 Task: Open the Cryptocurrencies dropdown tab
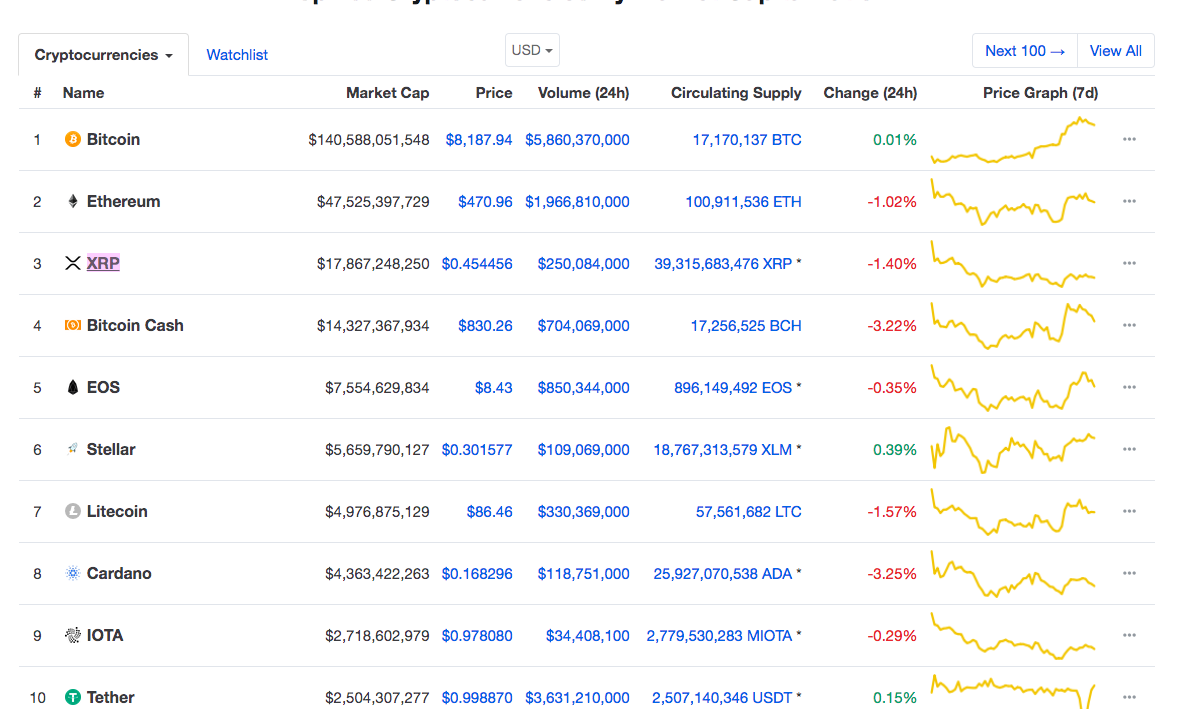[x=103, y=55]
